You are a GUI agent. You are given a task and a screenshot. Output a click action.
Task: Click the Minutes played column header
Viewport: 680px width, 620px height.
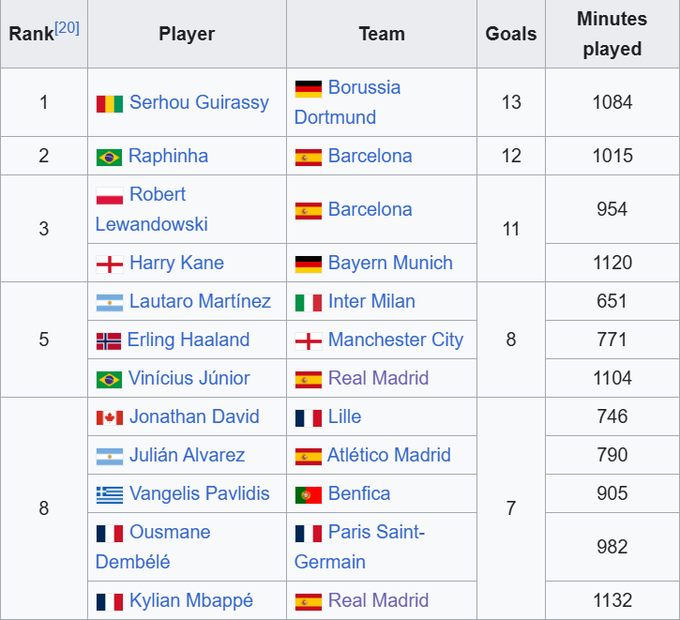[612, 34]
